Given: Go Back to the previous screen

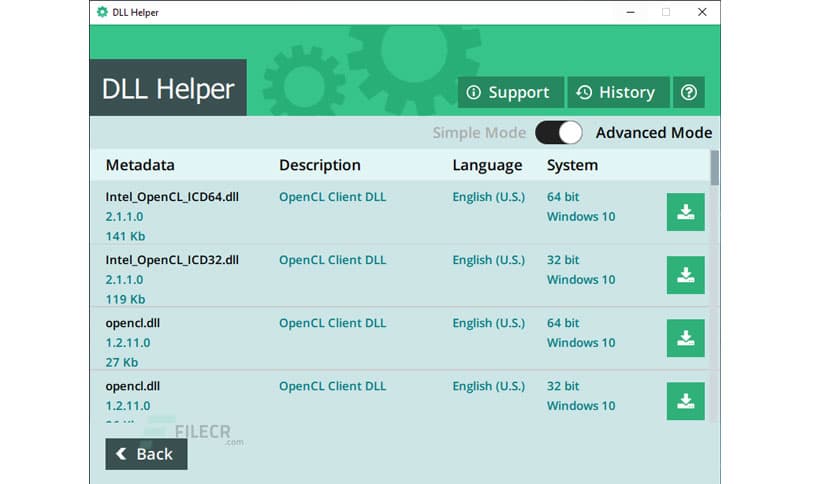Looking at the screenshot, I should pos(146,454).
